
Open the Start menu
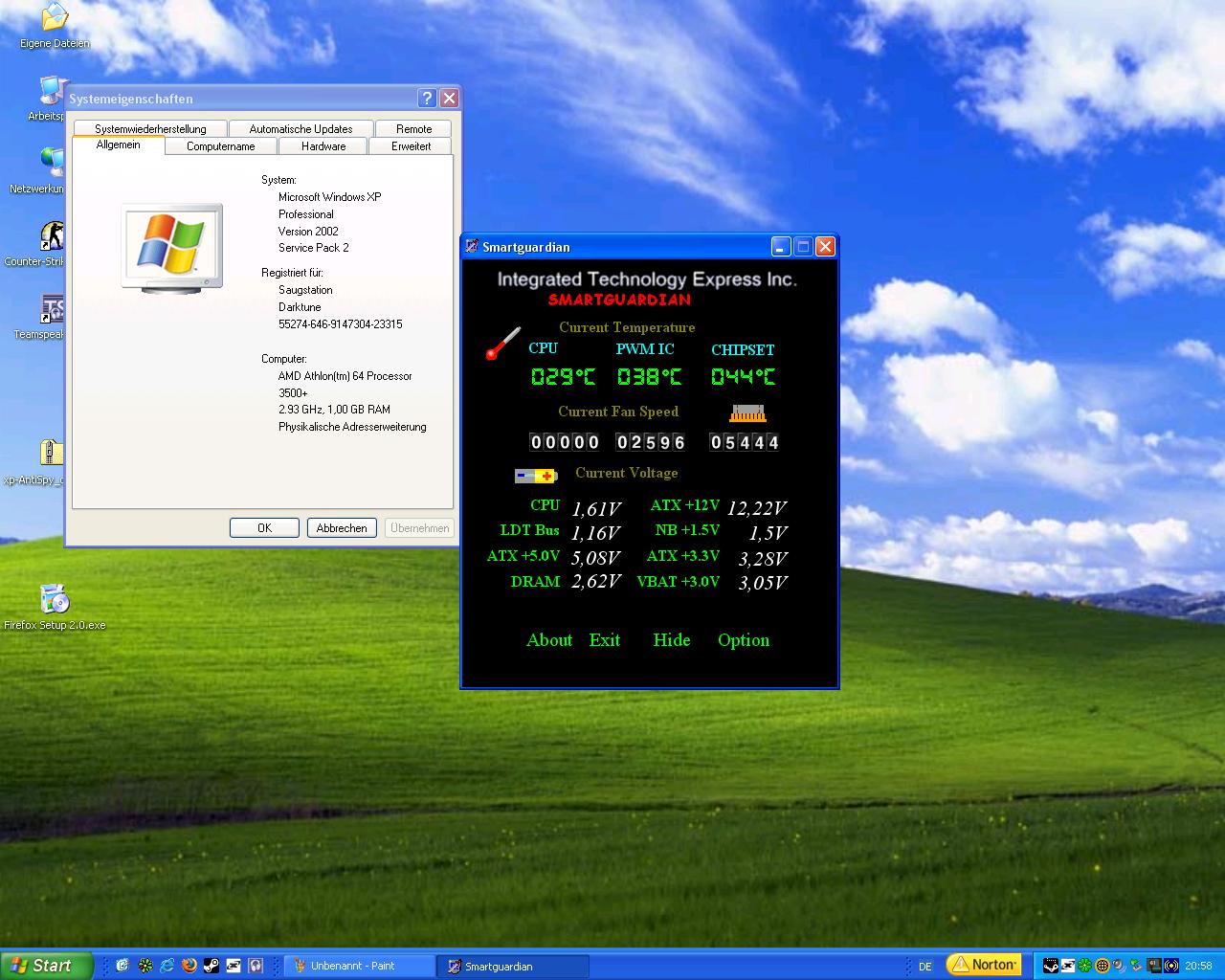pyautogui.click(x=47, y=966)
